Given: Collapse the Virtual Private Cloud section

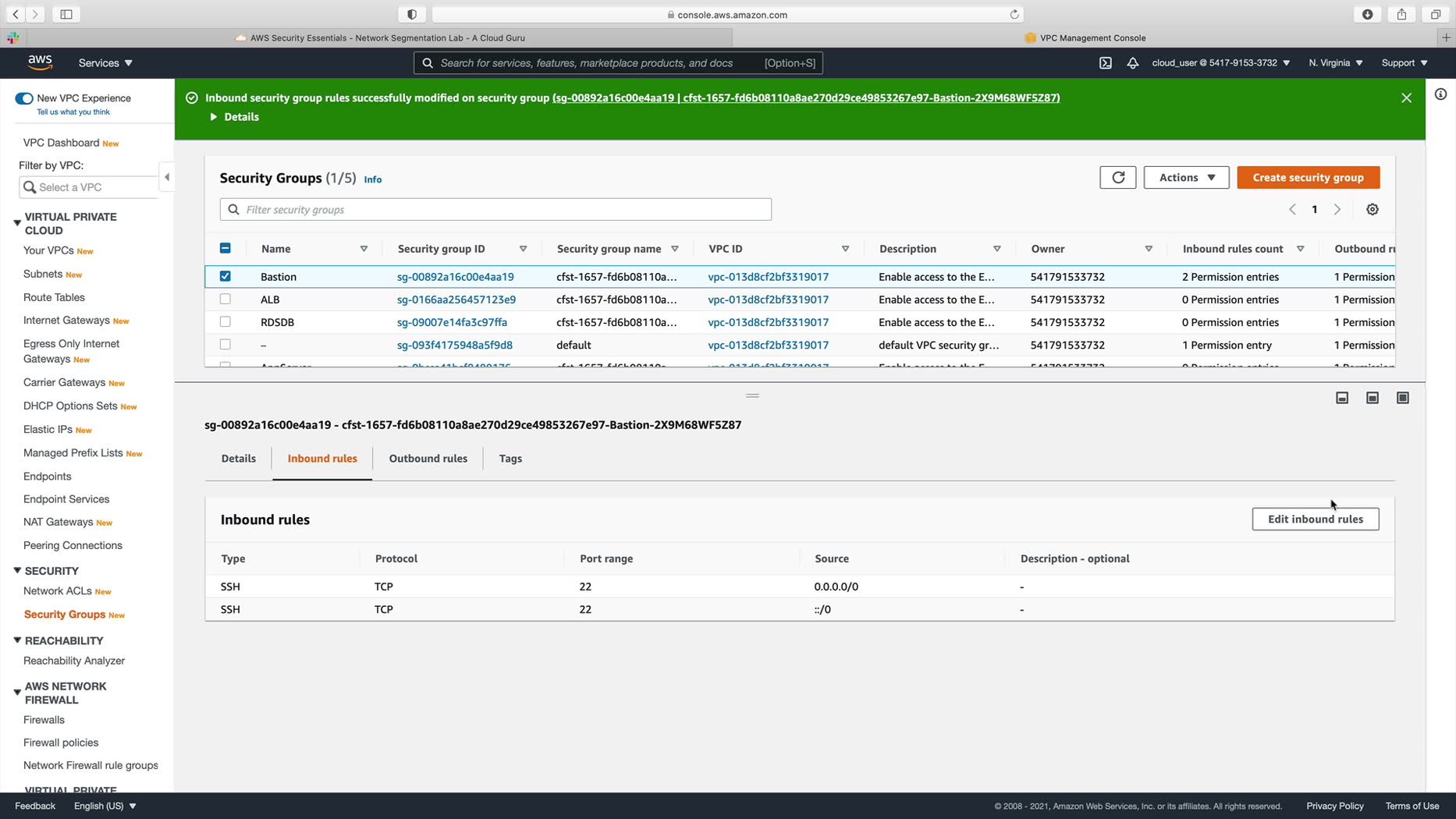Looking at the screenshot, I should 17,223.
